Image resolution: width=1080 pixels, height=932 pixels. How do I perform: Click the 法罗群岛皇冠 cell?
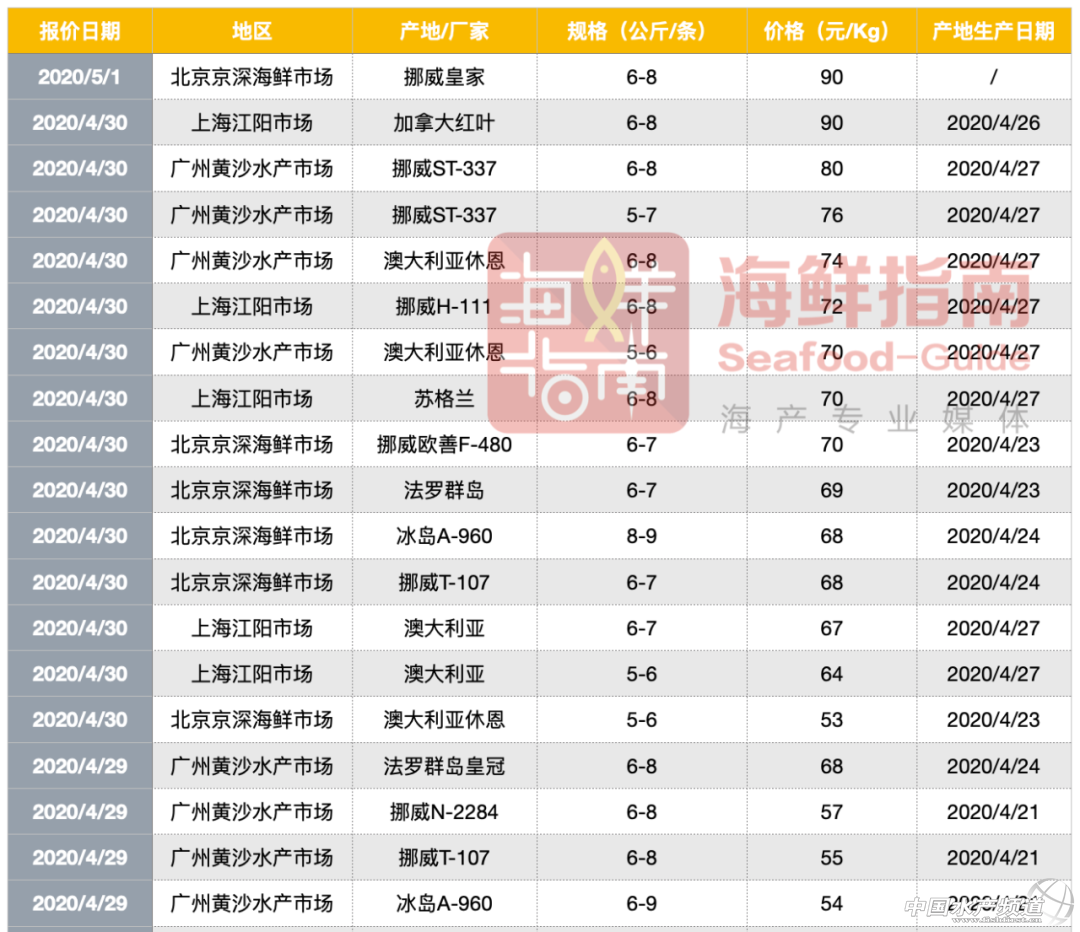pyautogui.click(x=444, y=766)
